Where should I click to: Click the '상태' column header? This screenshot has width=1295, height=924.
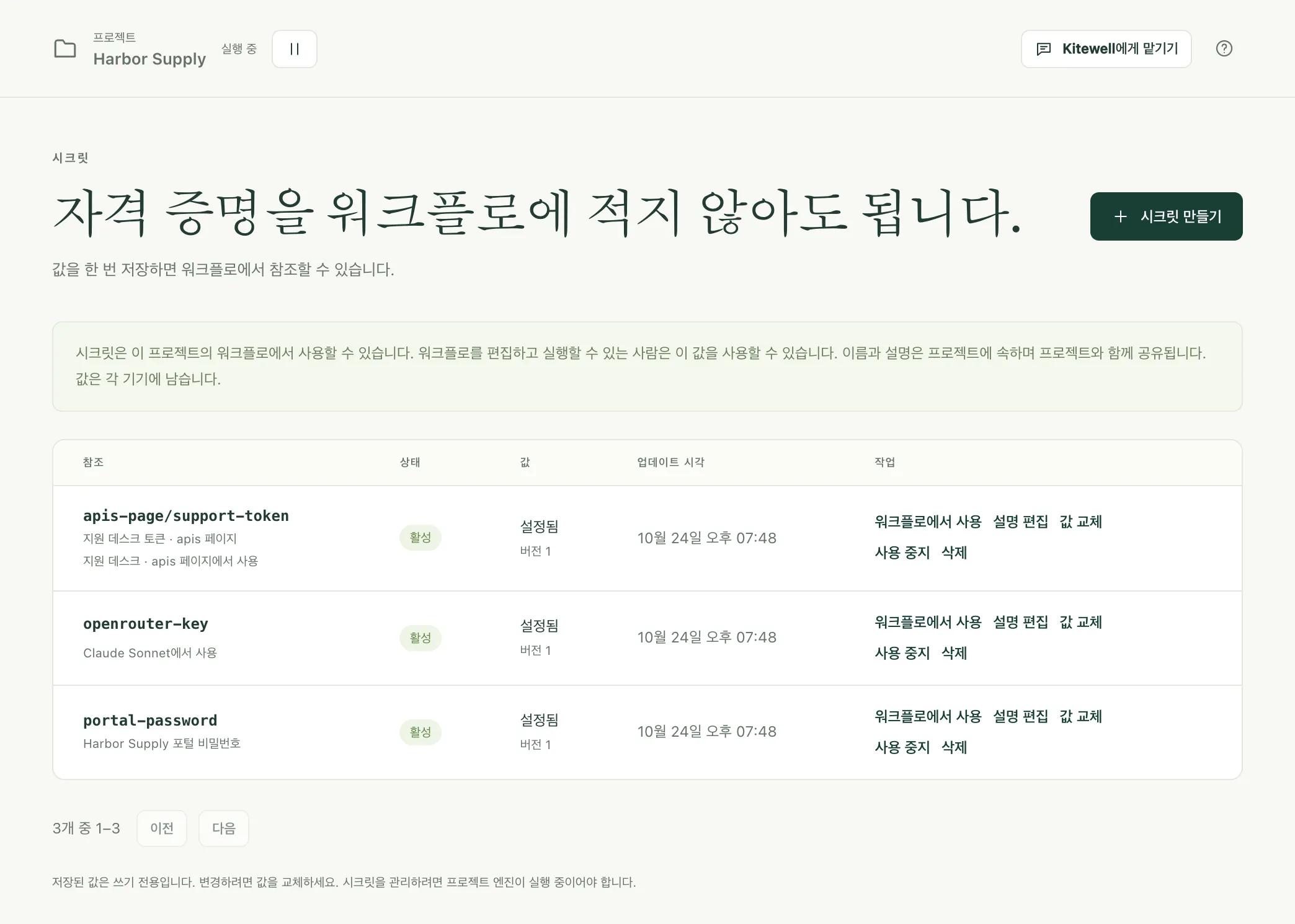[410, 462]
